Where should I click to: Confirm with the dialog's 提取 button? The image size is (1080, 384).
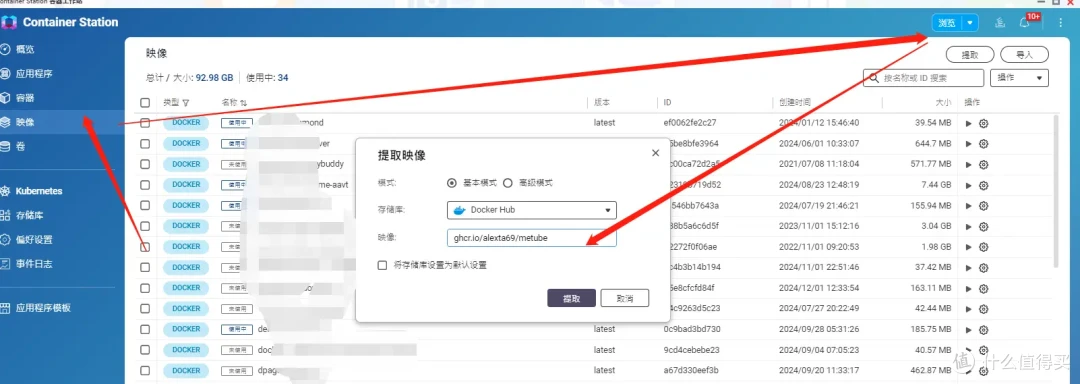coord(571,298)
